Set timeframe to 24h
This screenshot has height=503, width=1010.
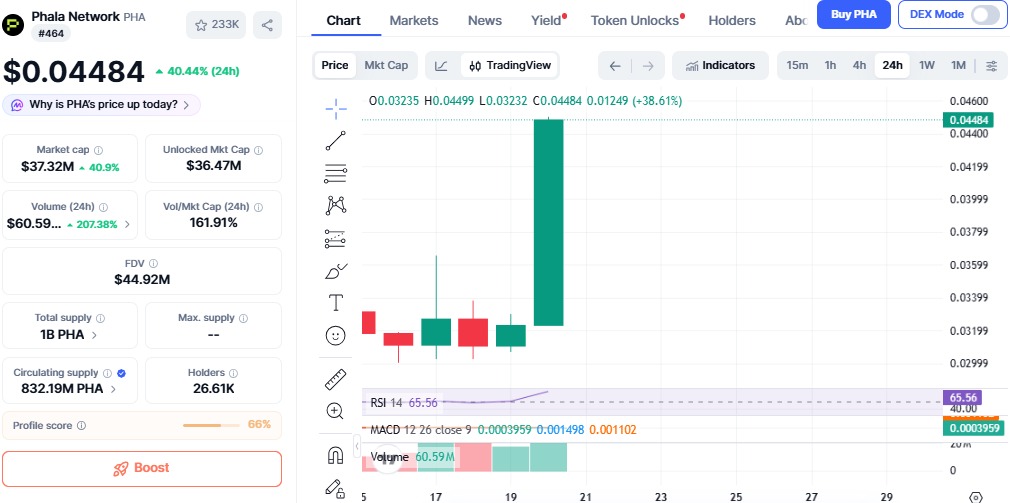point(892,65)
